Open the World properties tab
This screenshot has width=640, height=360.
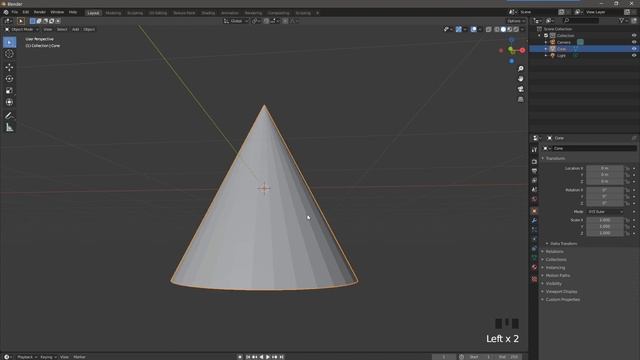click(534, 199)
